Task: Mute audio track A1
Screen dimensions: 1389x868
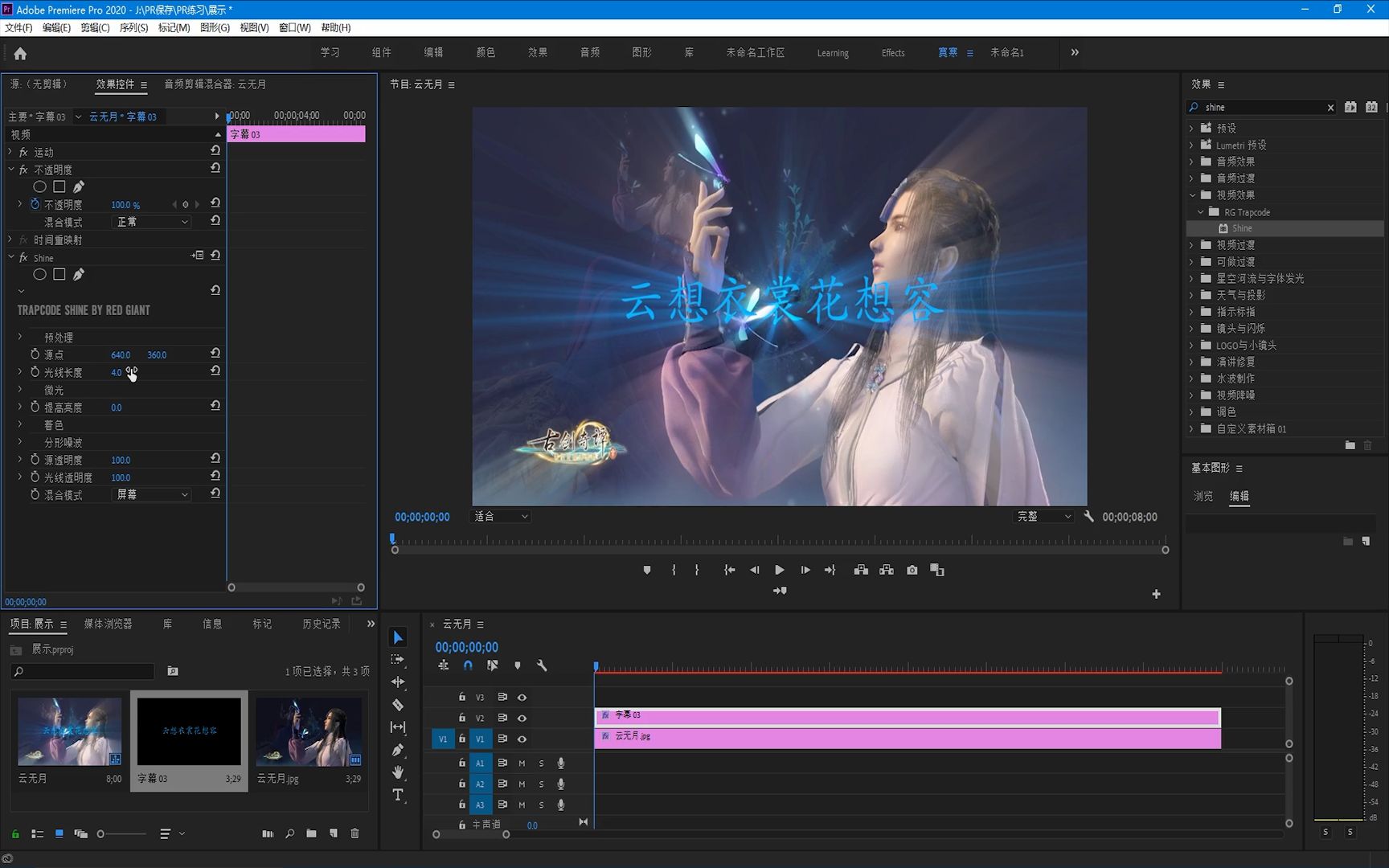Action: 522,764
